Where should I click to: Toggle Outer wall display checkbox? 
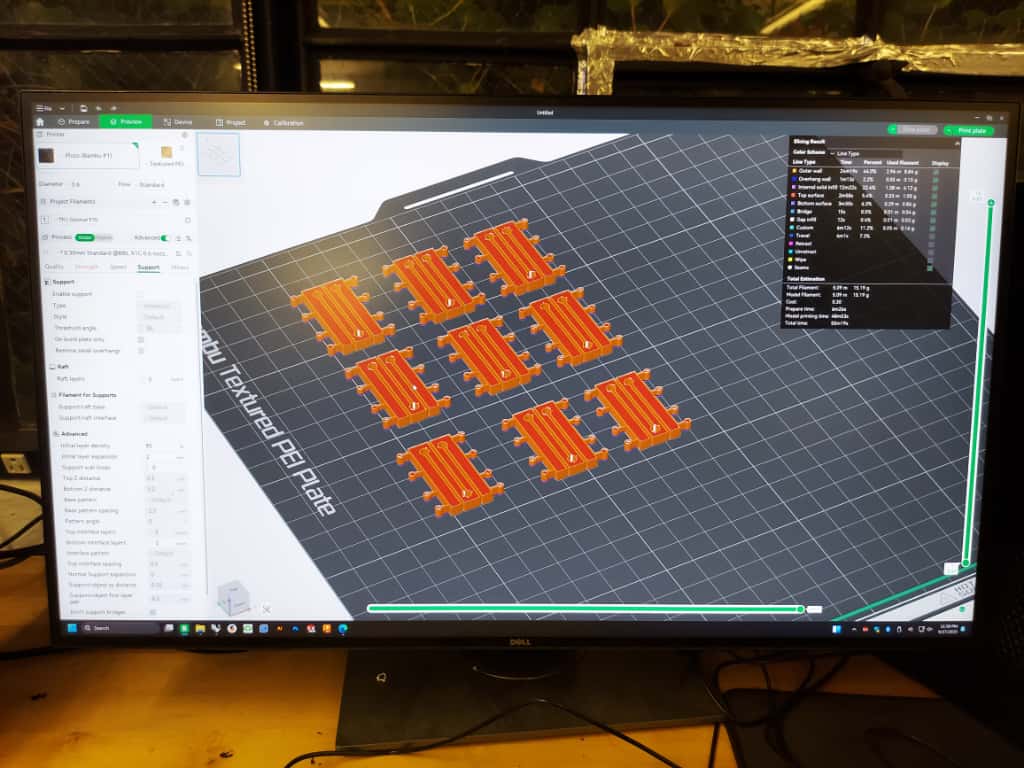click(x=936, y=171)
